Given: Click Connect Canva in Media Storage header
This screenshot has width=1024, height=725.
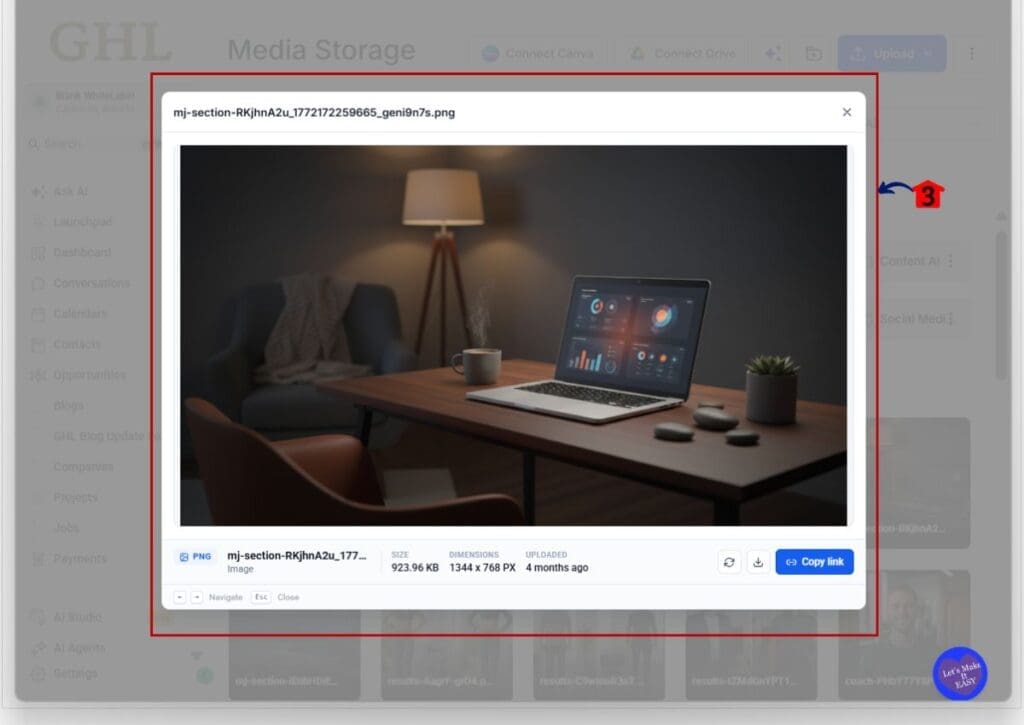Looking at the screenshot, I should pos(538,54).
